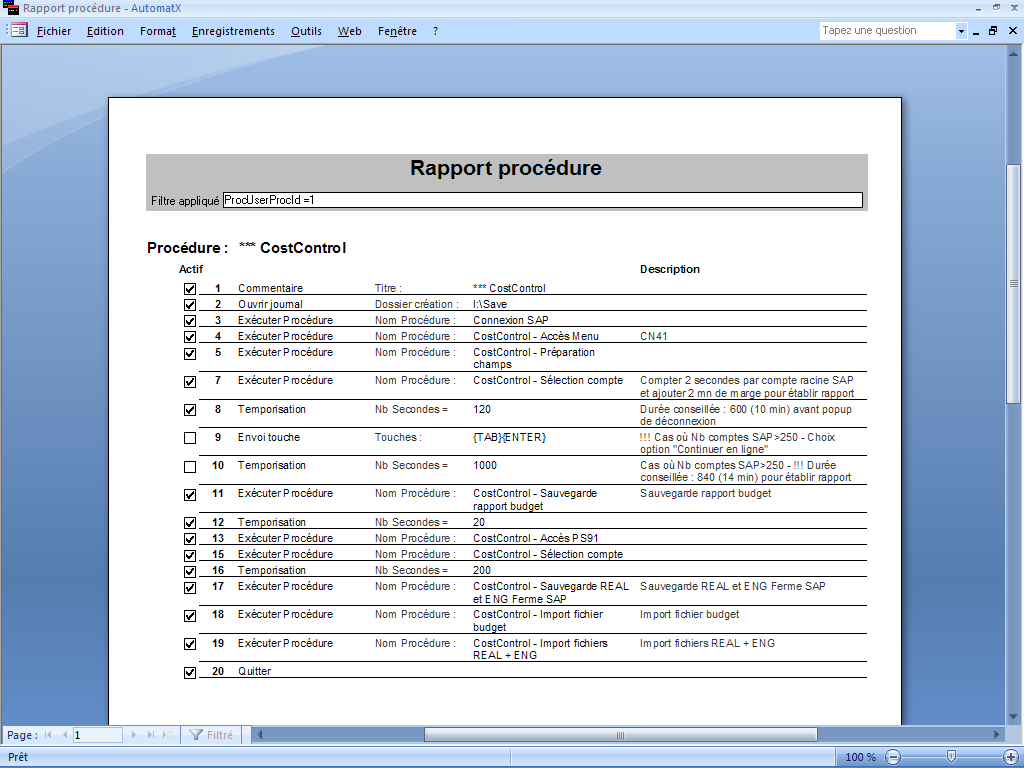
Task: Click the Filtré filter indicator
Action: tap(211, 735)
